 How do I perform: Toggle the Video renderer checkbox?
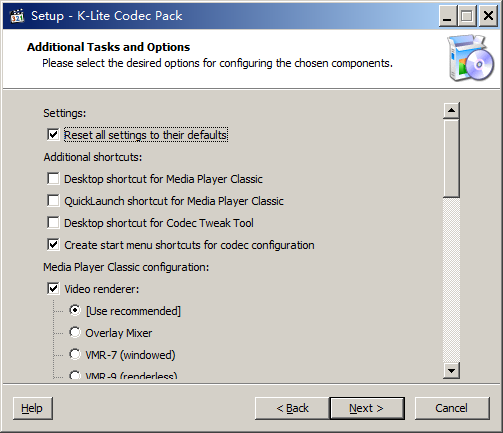[x=53, y=289]
